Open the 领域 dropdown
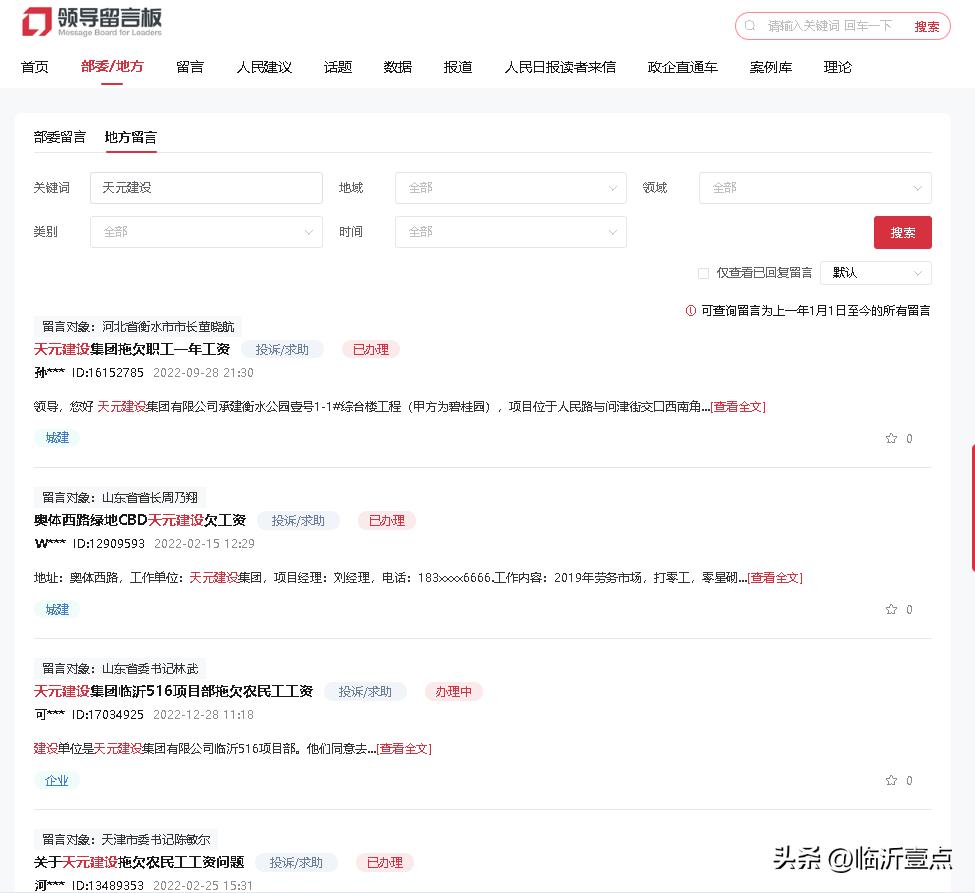 click(815, 188)
